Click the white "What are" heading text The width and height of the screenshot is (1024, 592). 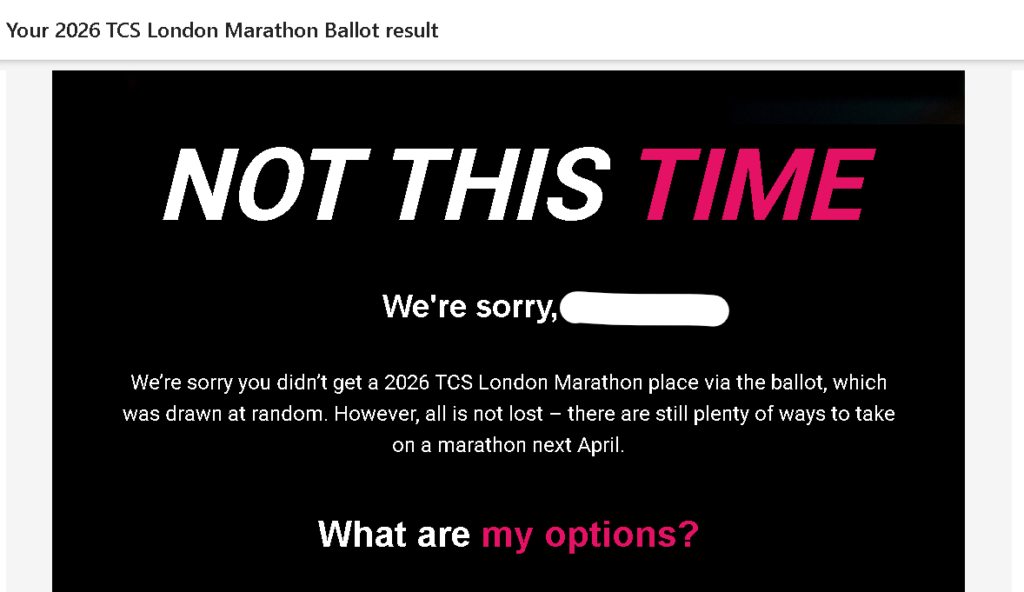pyautogui.click(x=394, y=534)
